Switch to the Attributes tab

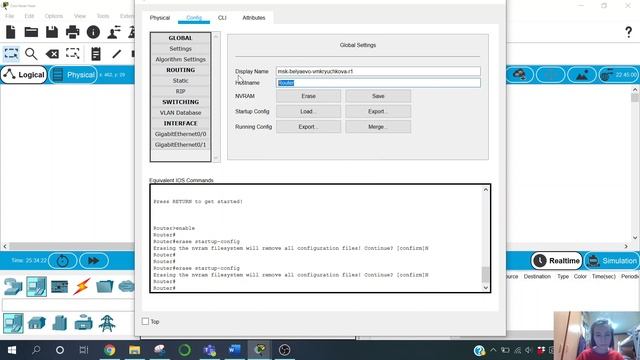pos(254,18)
